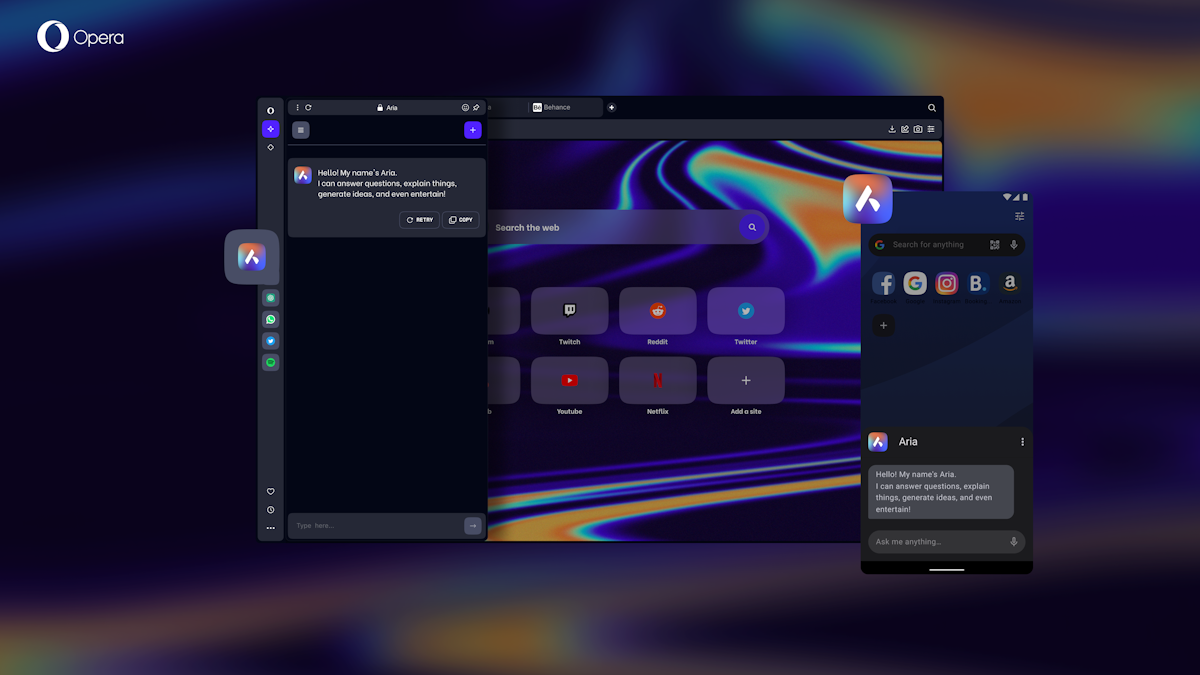1200x675 pixels.
Task: Tap the microphone in the mobile search bar
Action: 1013,244
